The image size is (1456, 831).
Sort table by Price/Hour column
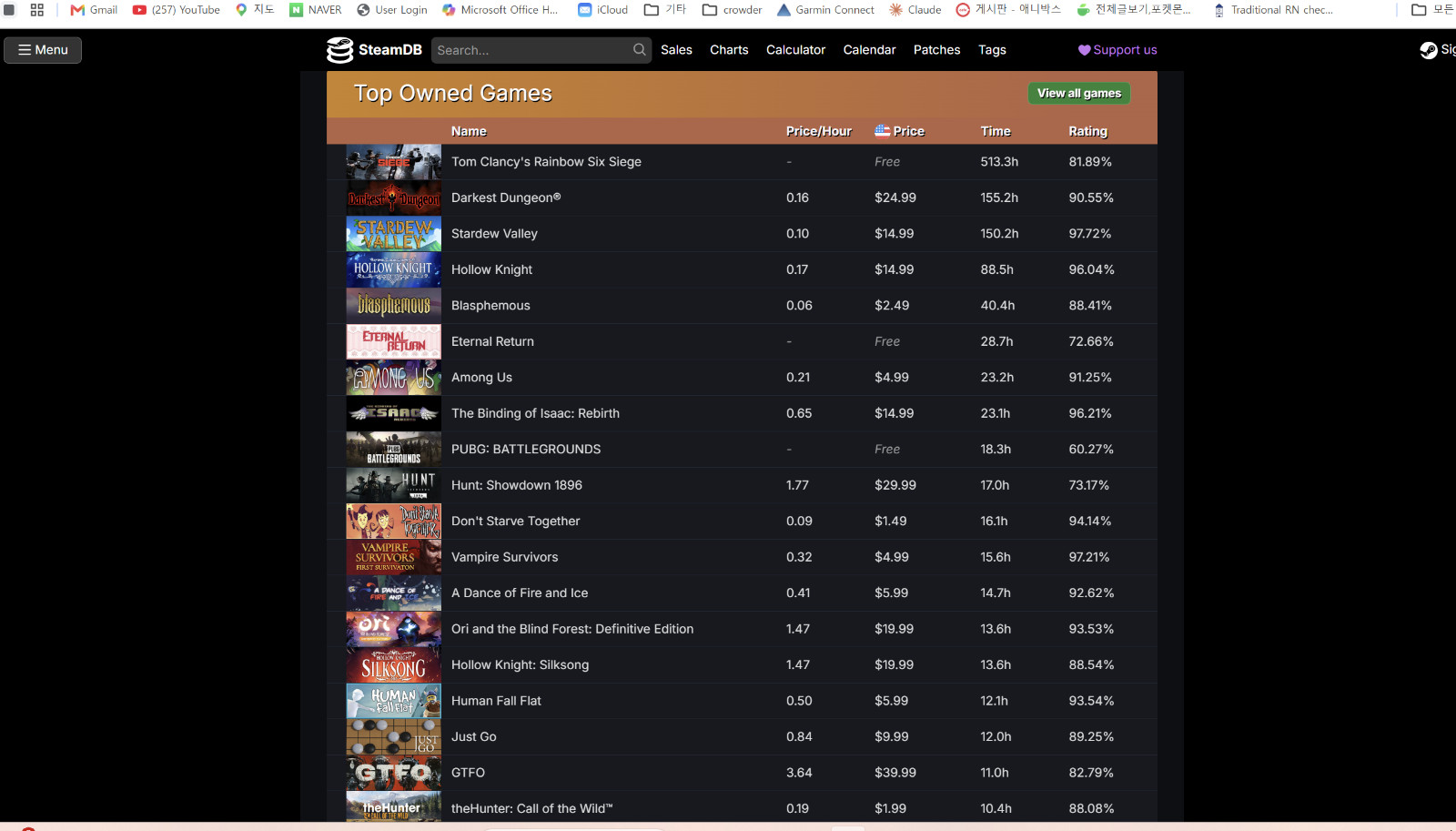(x=819, y=131)
